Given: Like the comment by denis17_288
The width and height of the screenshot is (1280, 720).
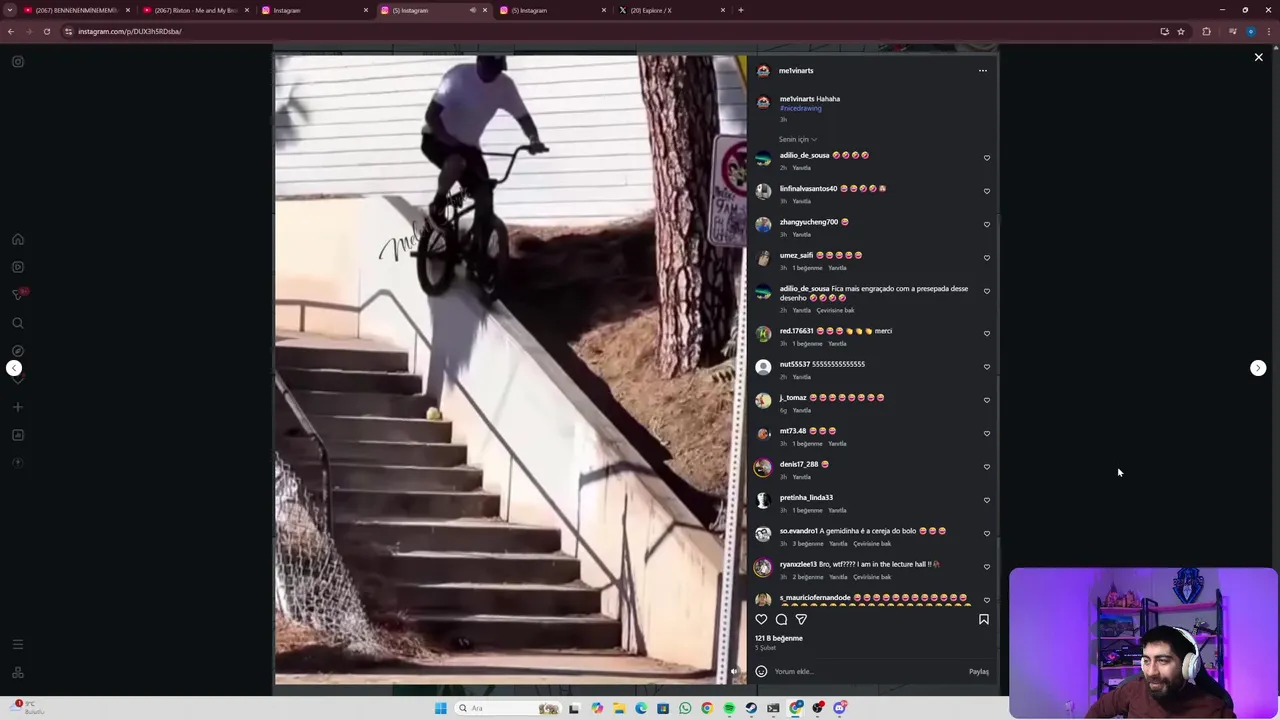Looking at the screenshot, I should (986, 467).
